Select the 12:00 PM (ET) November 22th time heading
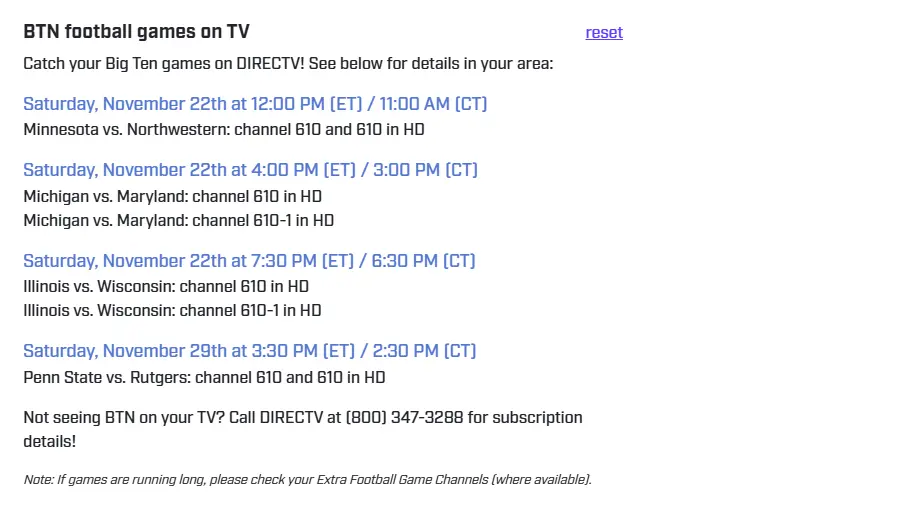913x512 pixels. (255, 104)
